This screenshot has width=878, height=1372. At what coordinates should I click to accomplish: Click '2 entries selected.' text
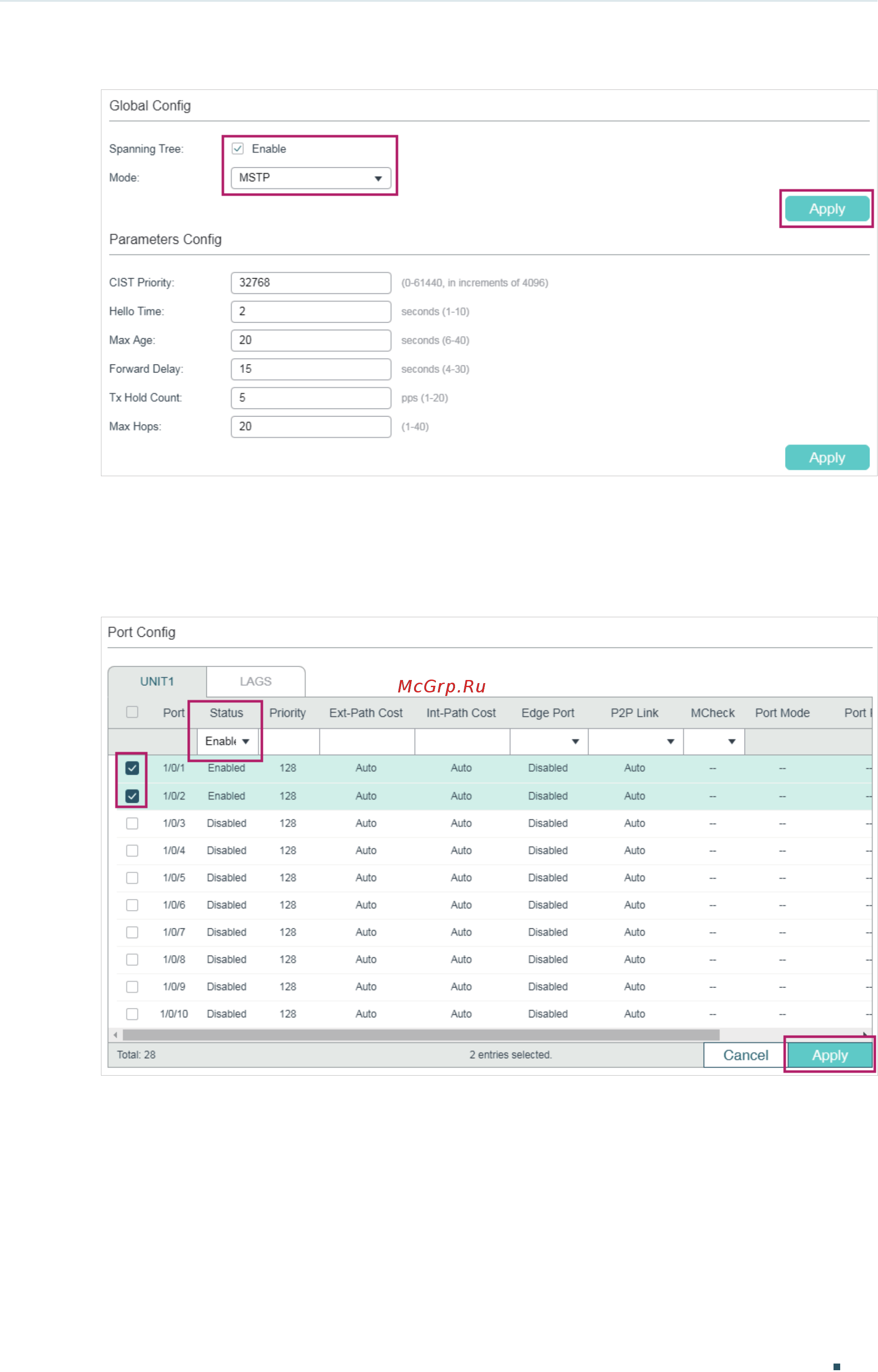511,1056
